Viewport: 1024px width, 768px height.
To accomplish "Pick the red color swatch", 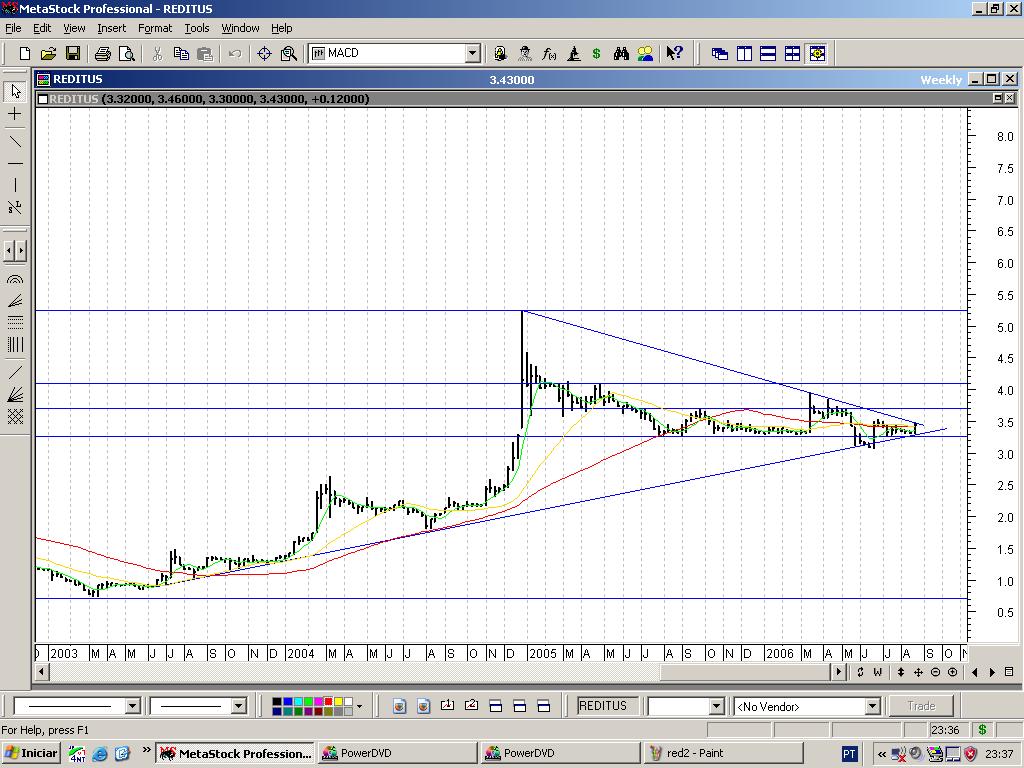I will click(x=328, y=702).
